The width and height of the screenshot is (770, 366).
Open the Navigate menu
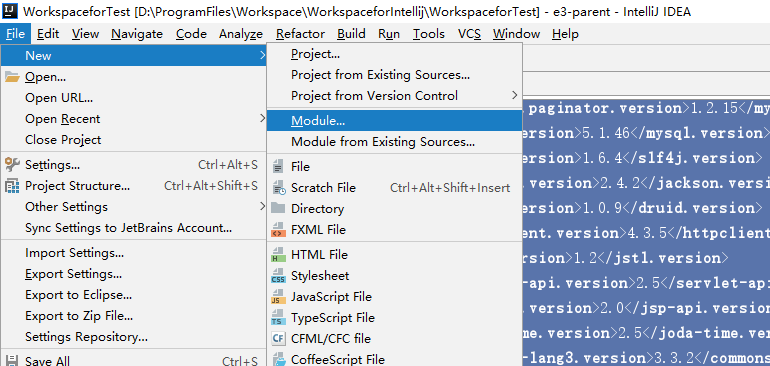137,34
